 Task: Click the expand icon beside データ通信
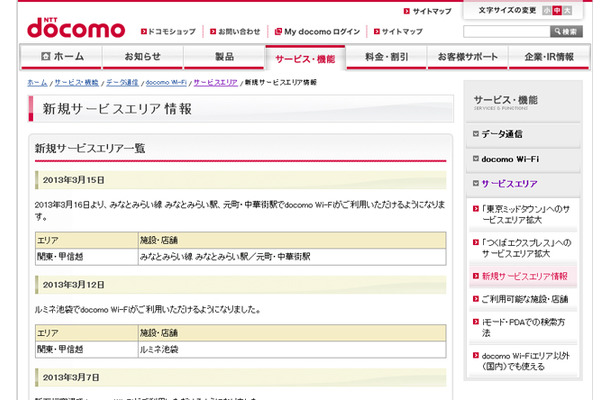475,134
